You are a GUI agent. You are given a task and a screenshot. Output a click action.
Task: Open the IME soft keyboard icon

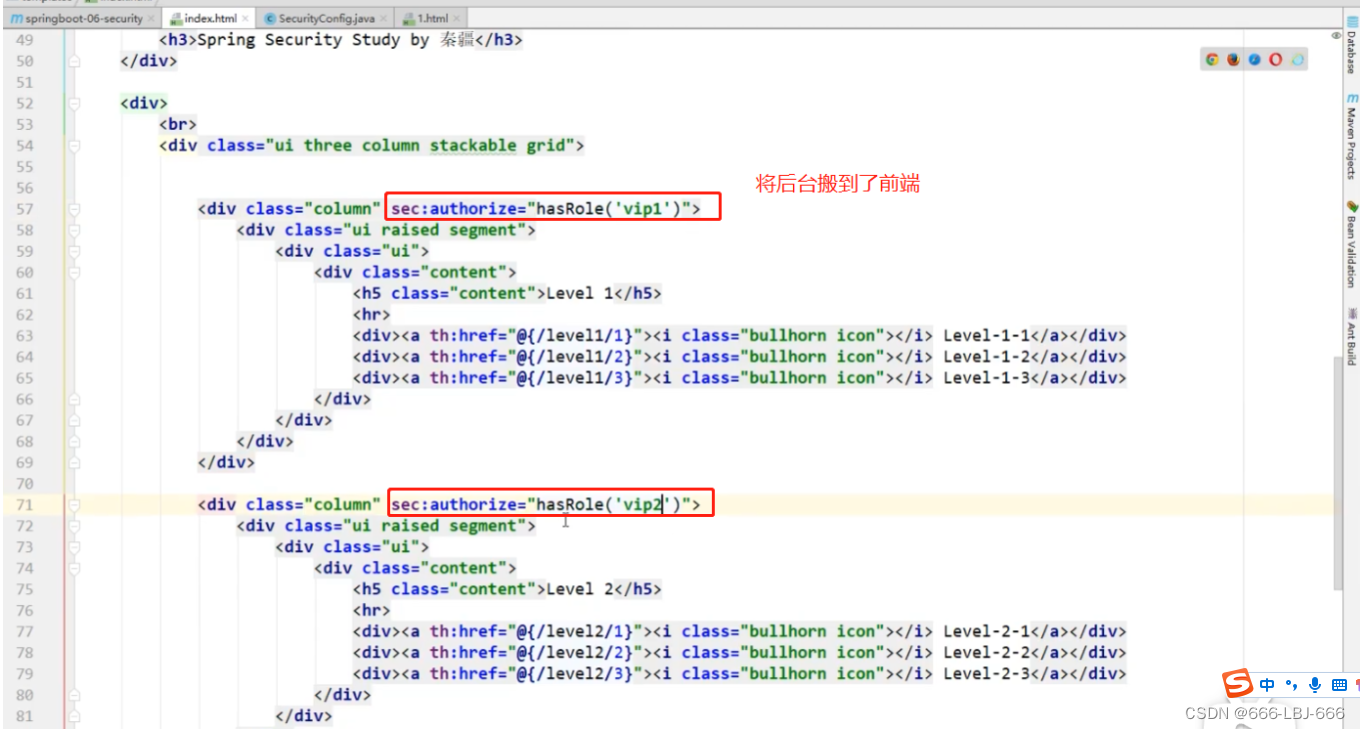(1339, 686)
